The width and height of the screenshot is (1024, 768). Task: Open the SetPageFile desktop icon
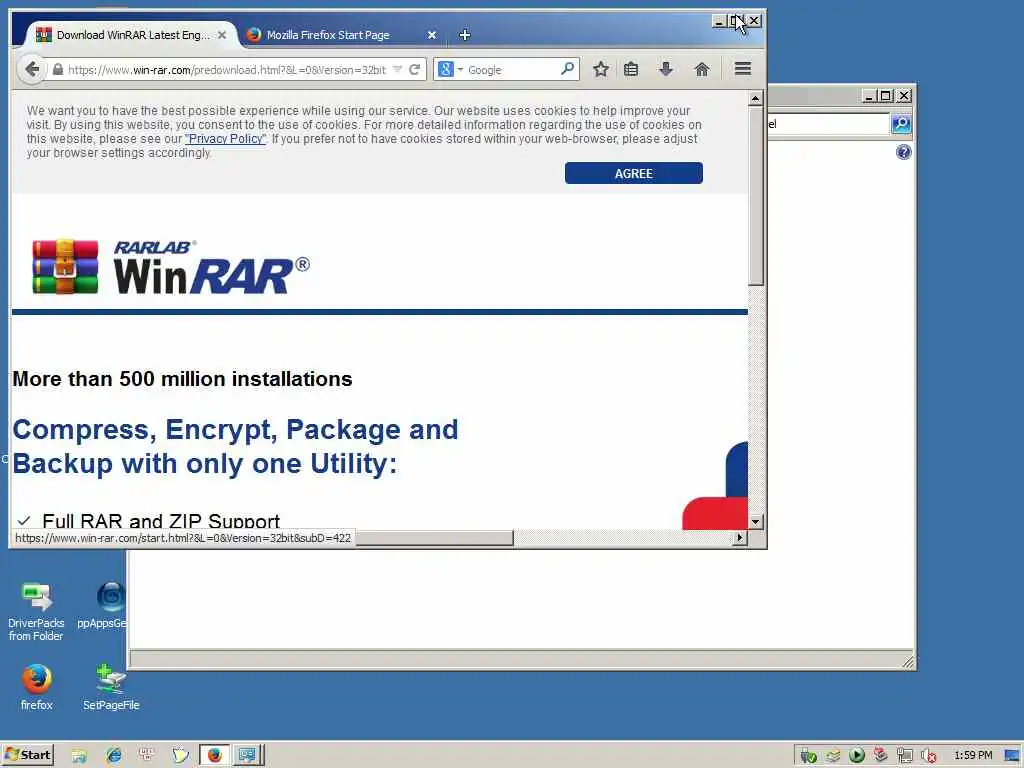[111, 687]
